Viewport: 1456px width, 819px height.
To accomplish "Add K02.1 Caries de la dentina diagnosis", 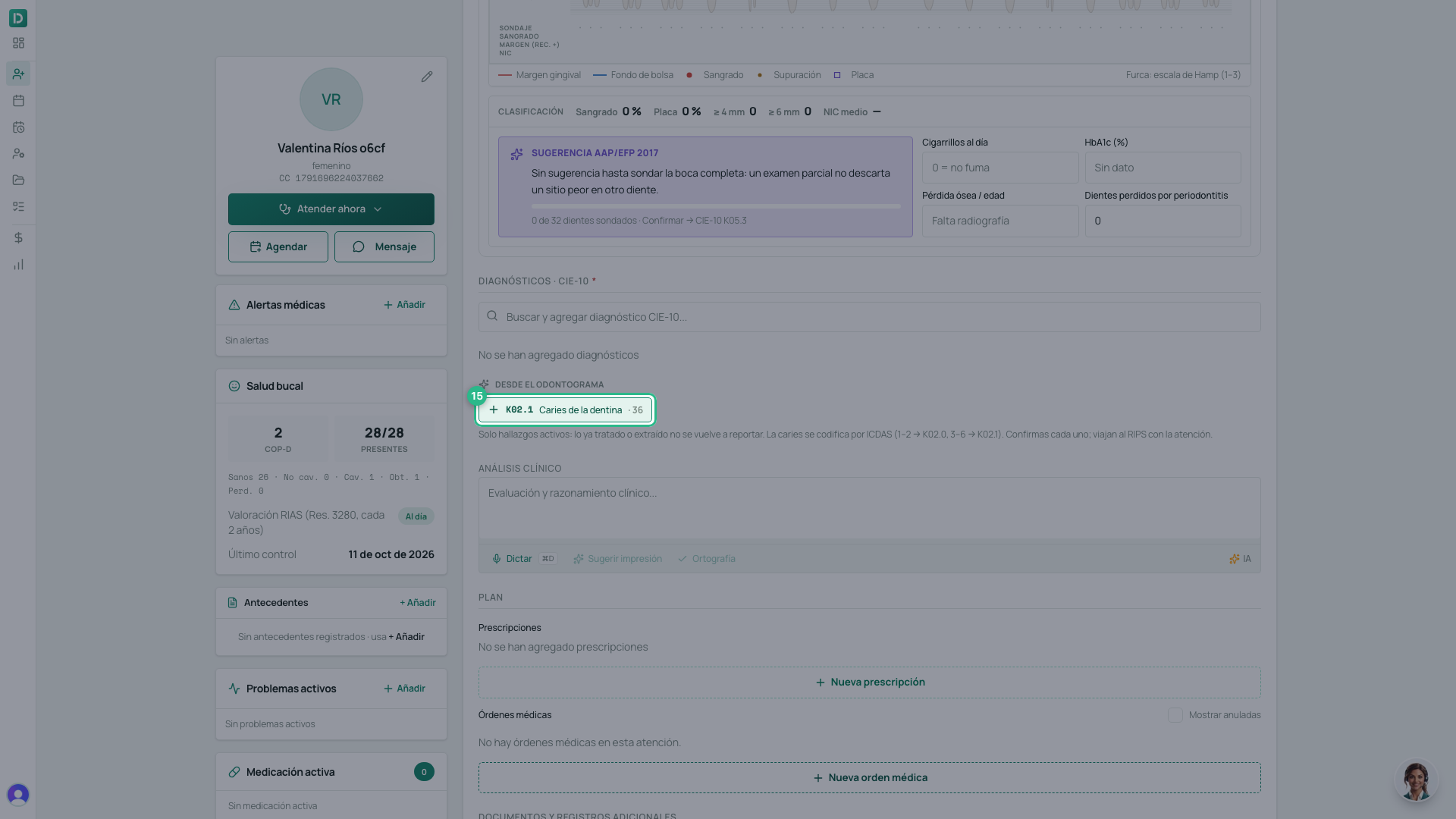I will (565, 410).
